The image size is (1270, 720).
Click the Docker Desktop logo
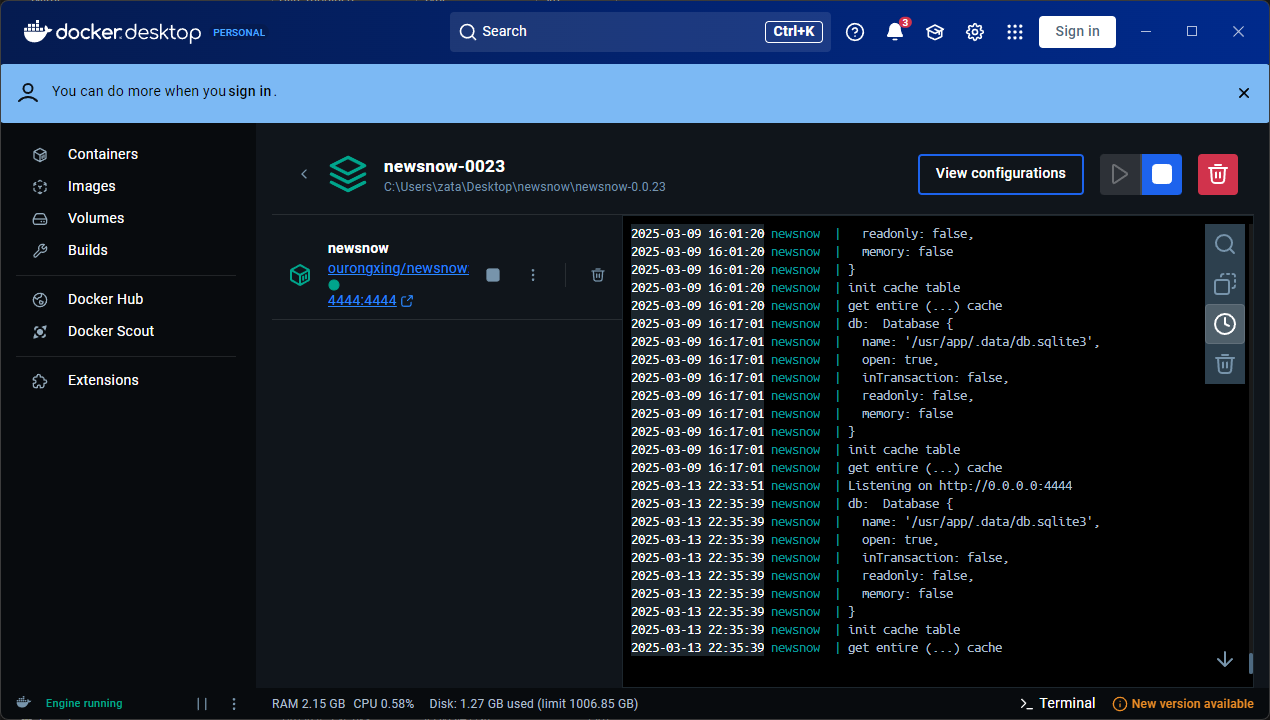113,32
